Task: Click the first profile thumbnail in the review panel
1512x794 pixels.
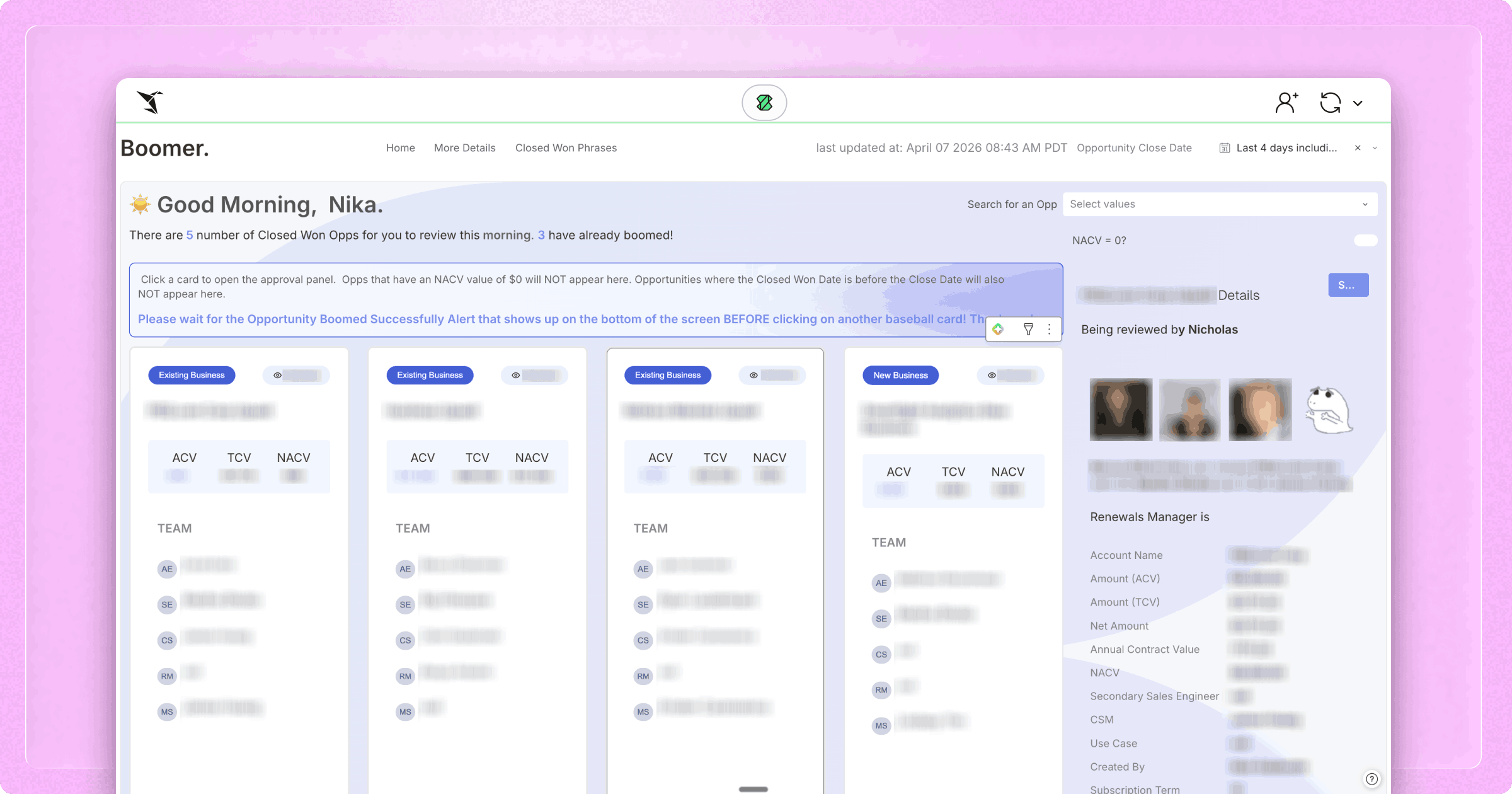Action: coord(1120,410)
